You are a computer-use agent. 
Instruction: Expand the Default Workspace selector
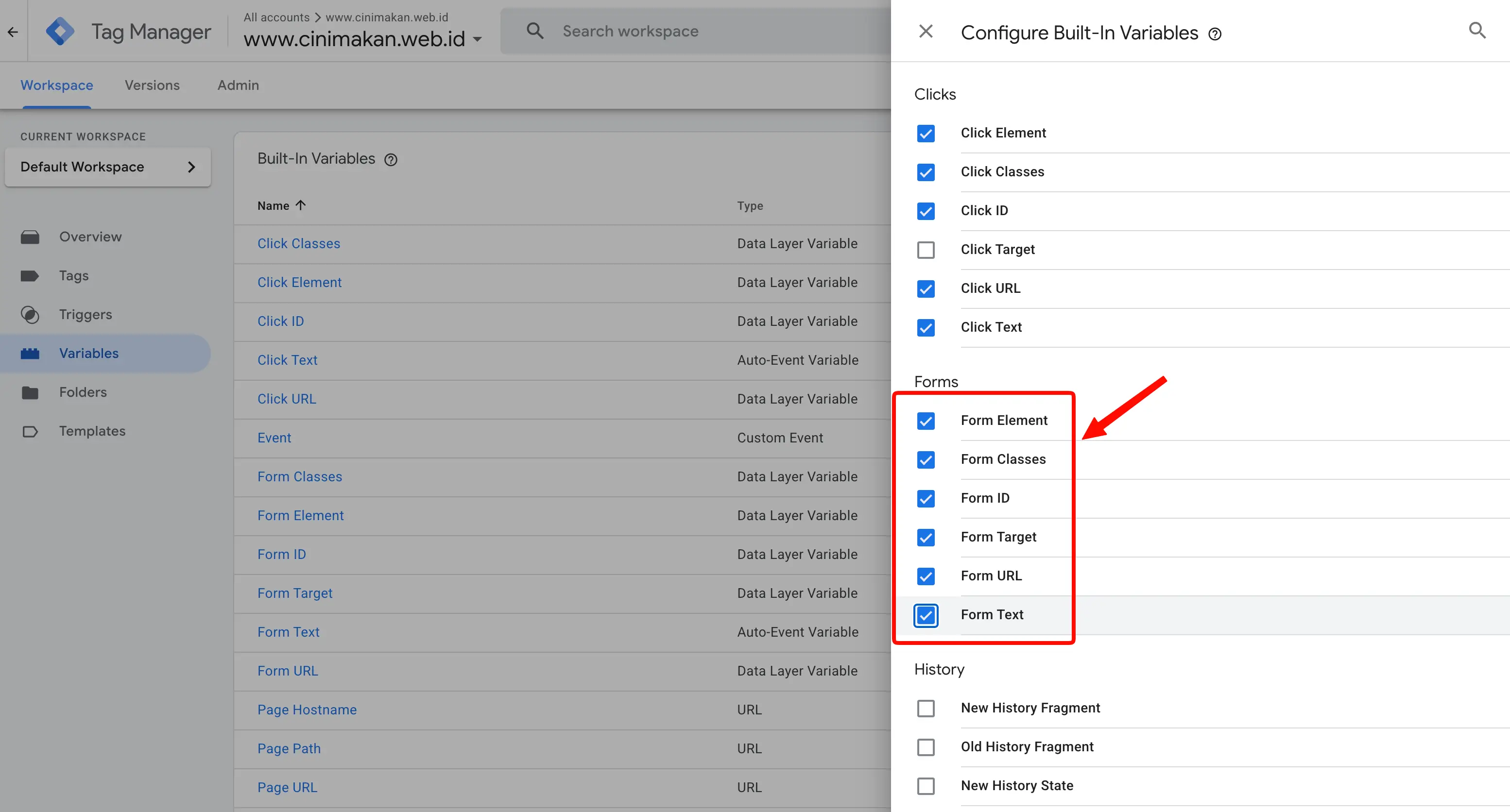(x=107, y=167)
